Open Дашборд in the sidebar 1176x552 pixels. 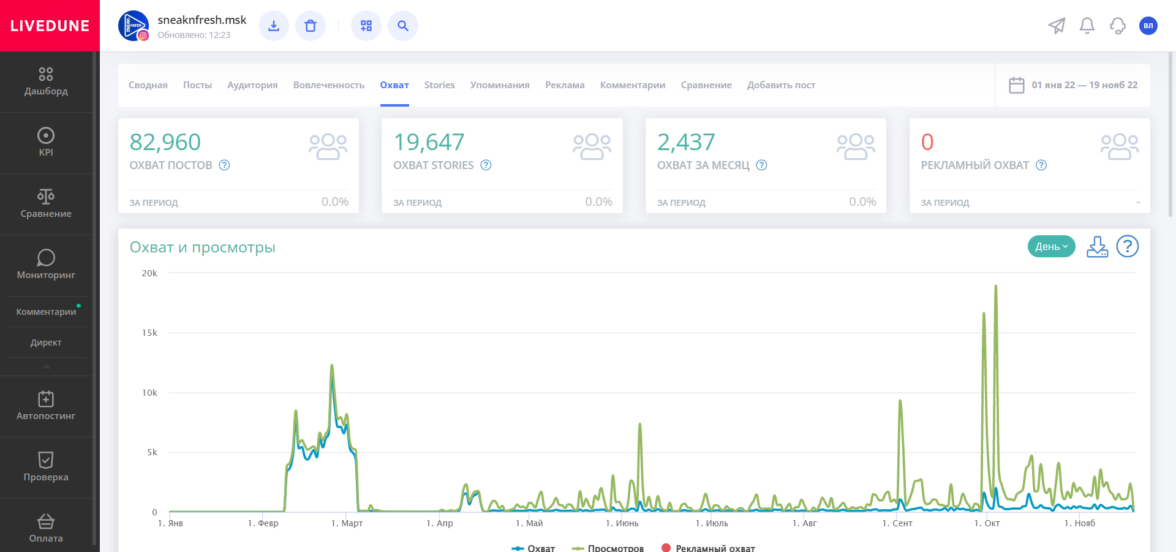tap(46, 81)
